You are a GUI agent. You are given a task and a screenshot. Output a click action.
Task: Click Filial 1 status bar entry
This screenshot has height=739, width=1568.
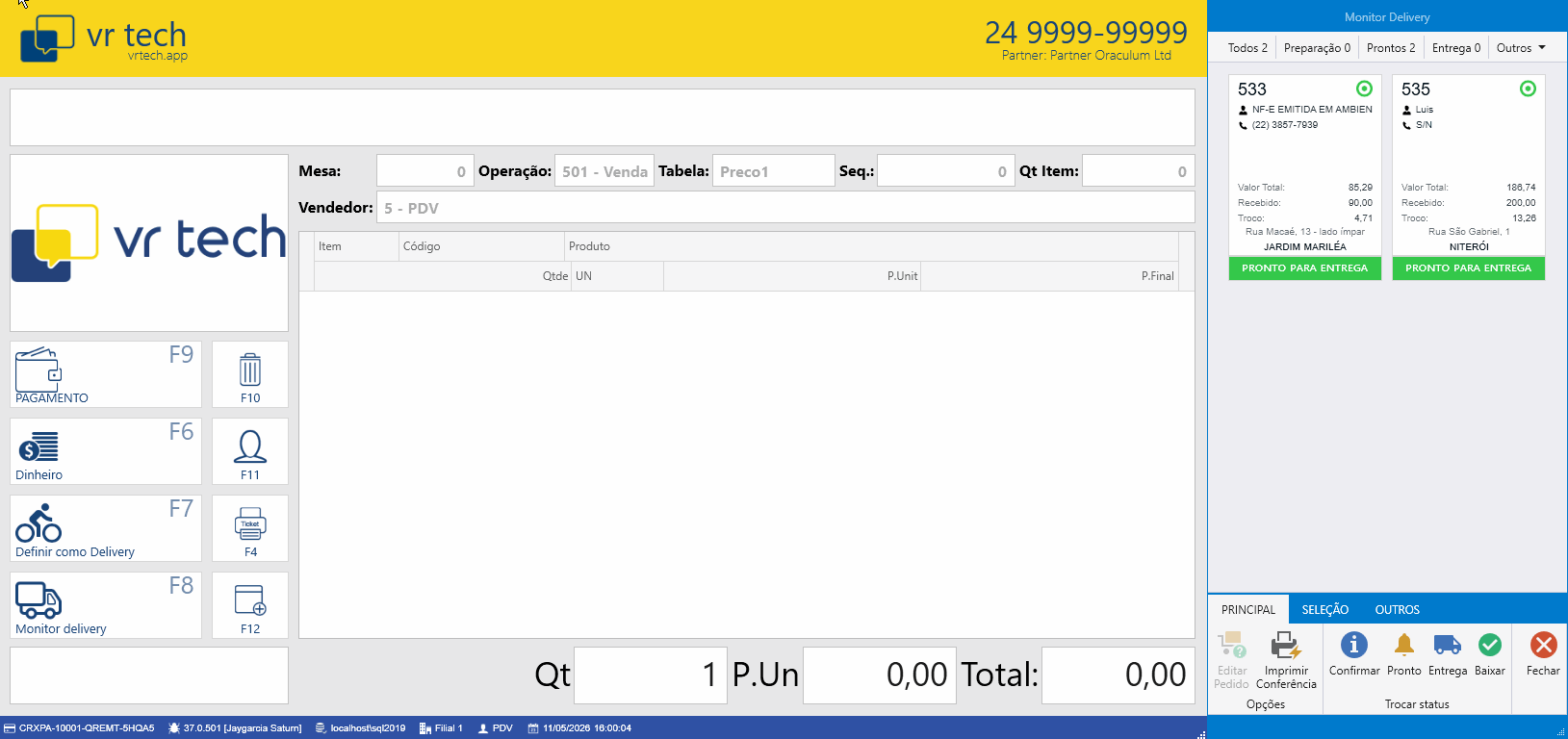point(441,728)
